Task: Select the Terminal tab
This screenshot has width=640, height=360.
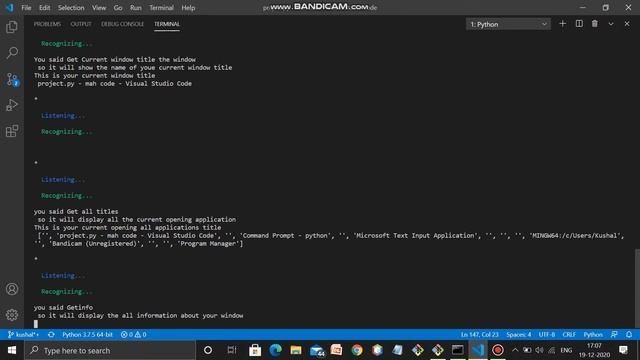Action: pos(167,24)
